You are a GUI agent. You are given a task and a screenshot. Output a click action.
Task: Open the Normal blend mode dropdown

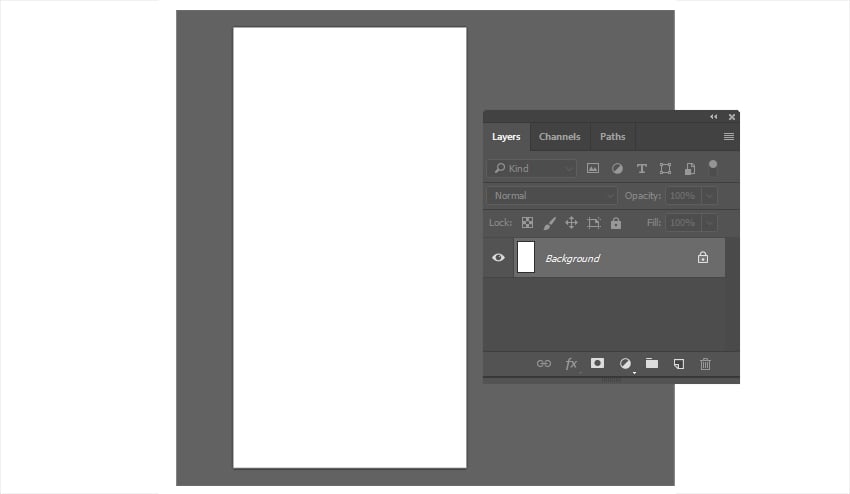(552, 195)
